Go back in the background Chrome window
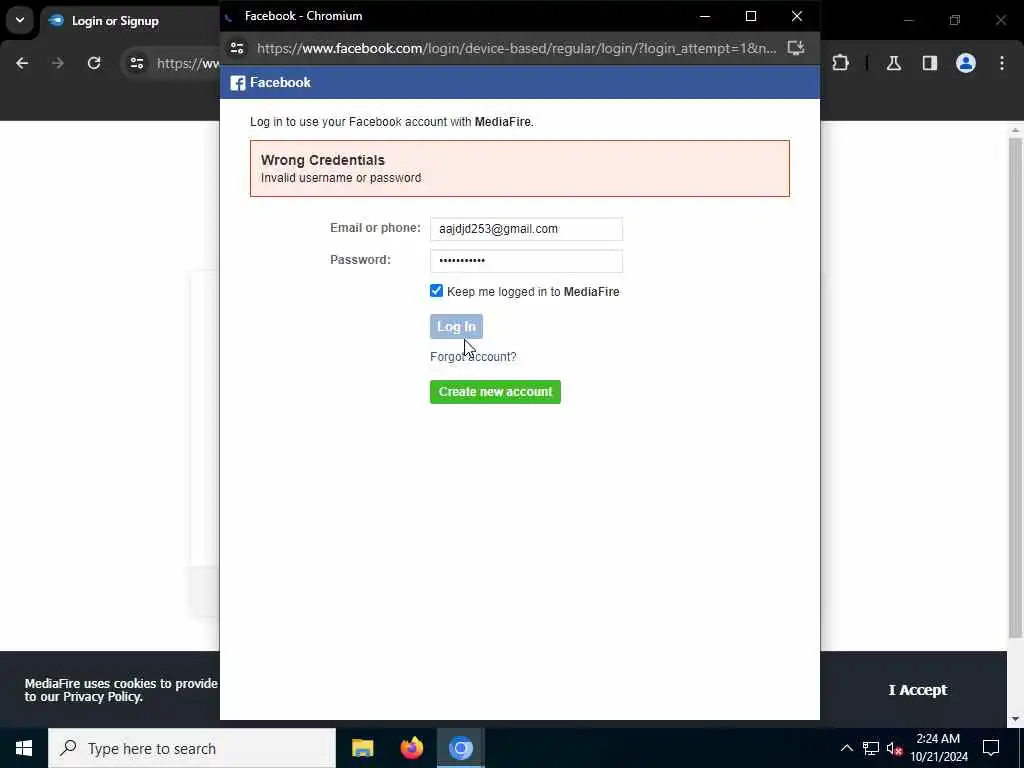Viewport: 1024px width, 768px height. pos(22,63)
